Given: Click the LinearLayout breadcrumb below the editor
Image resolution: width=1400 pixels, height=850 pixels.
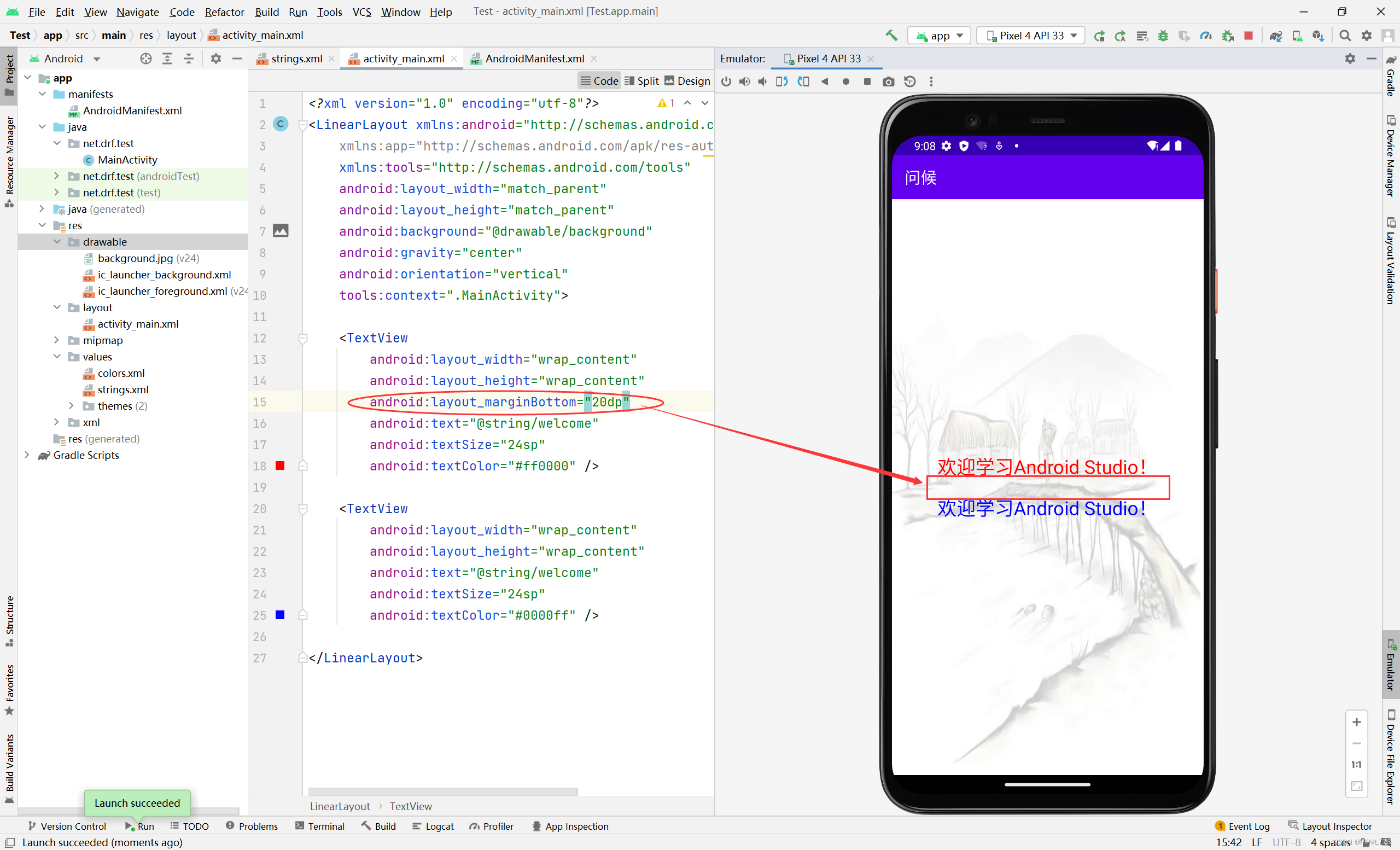Looking at the screenshot, I should tap(340, 806).
